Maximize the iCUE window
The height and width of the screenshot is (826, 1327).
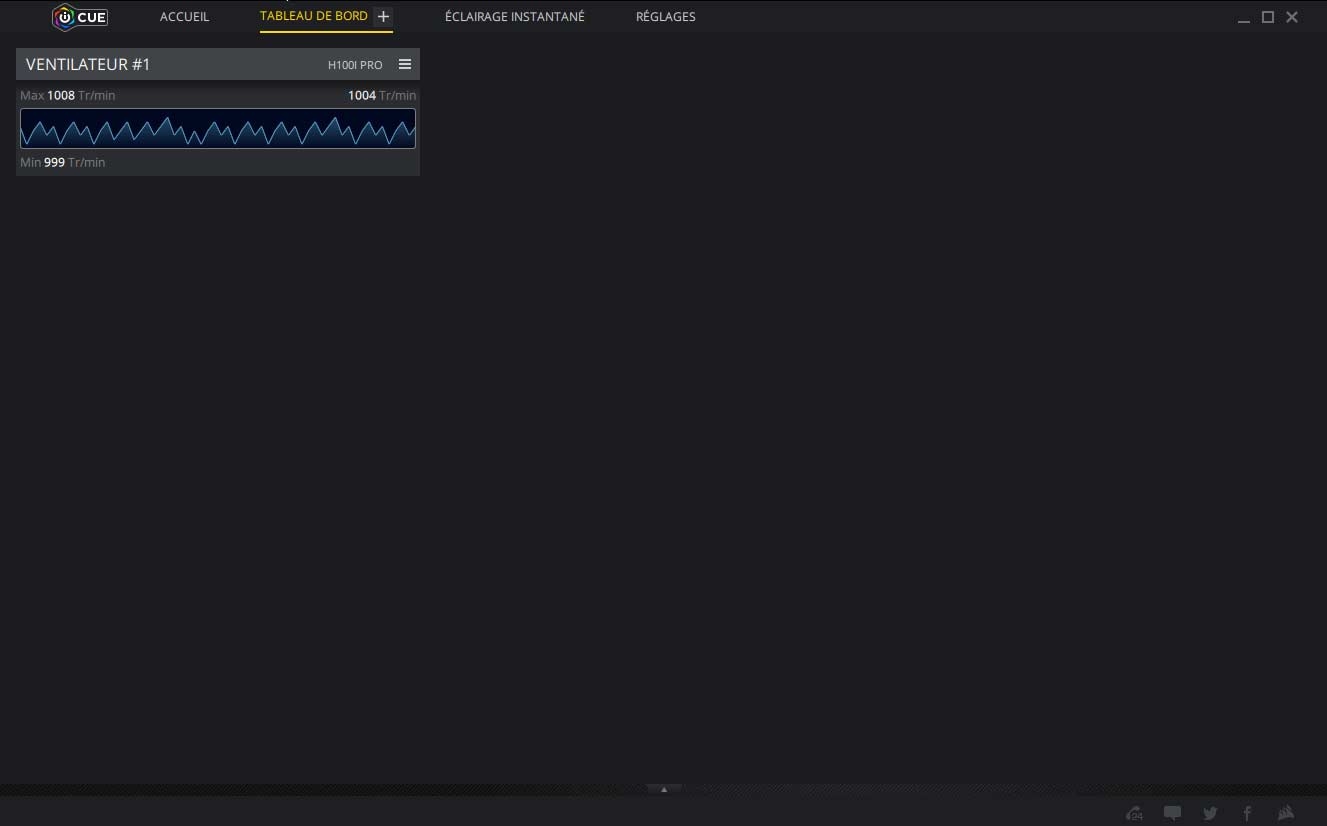[x=1268, y=17]
